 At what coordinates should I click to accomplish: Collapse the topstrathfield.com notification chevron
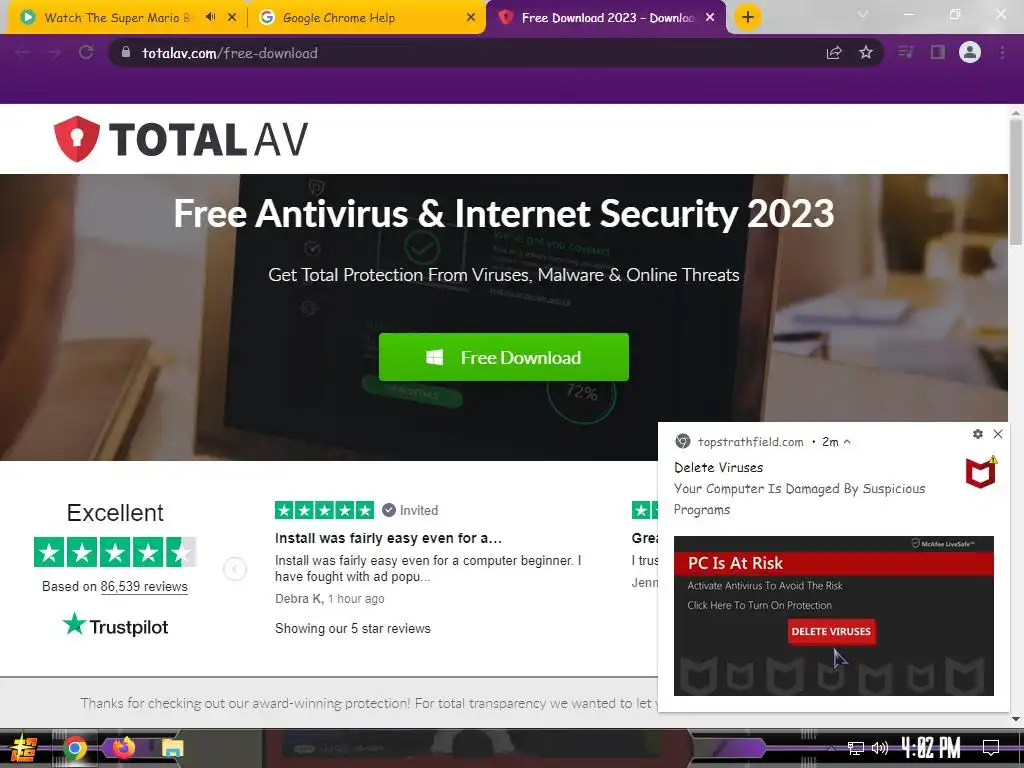click(847, 442)
